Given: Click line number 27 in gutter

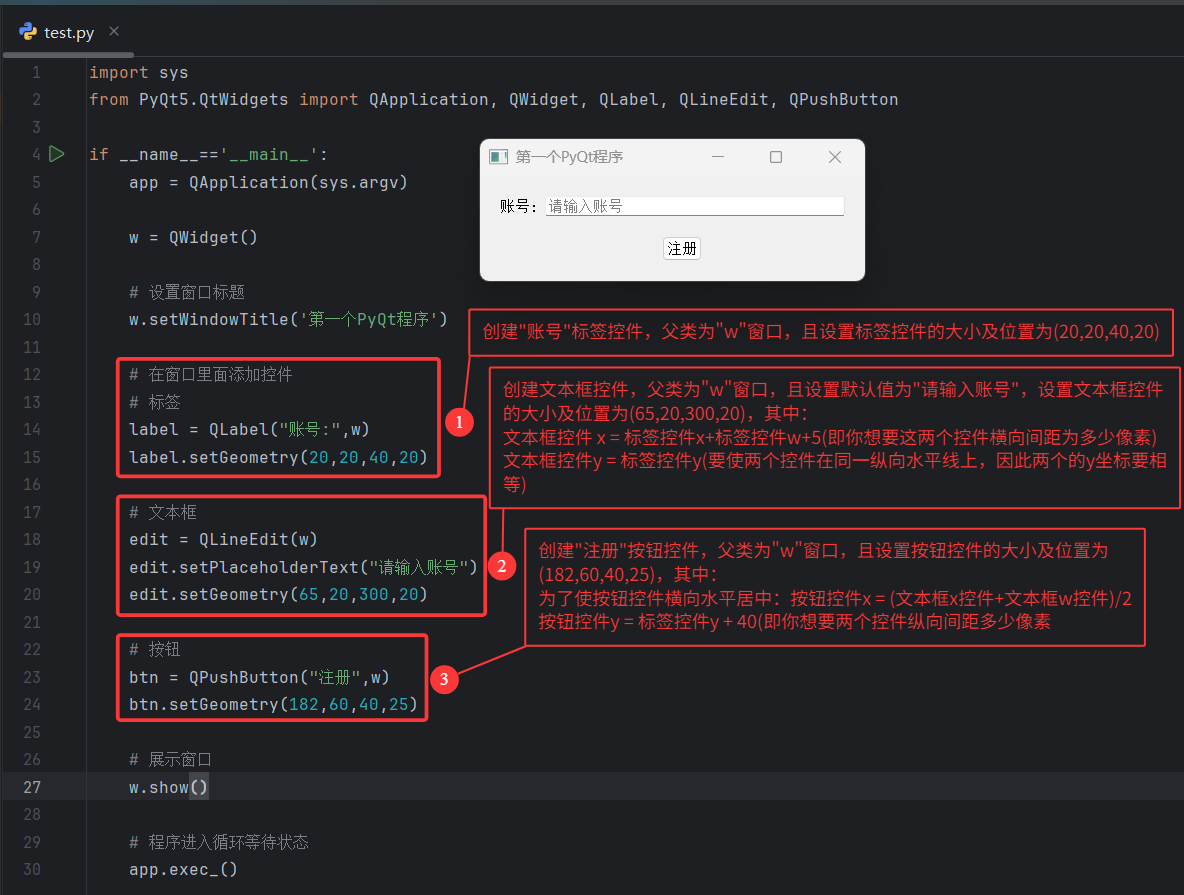Looking at the screenshot, I should pyautogui.click(x=32, y=787).
